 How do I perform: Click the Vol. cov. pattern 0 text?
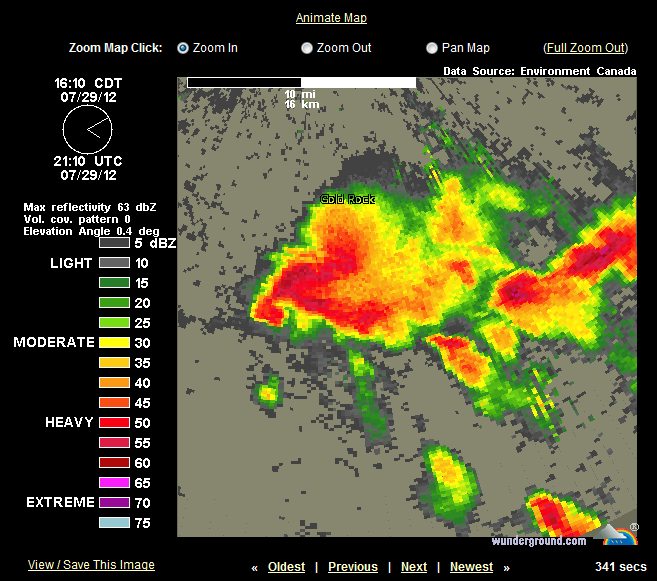click(x=77, y=219)
